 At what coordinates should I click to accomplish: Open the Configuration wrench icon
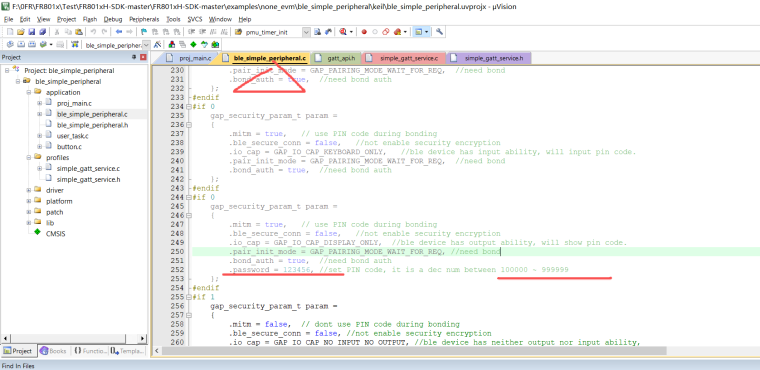point(439,32)
